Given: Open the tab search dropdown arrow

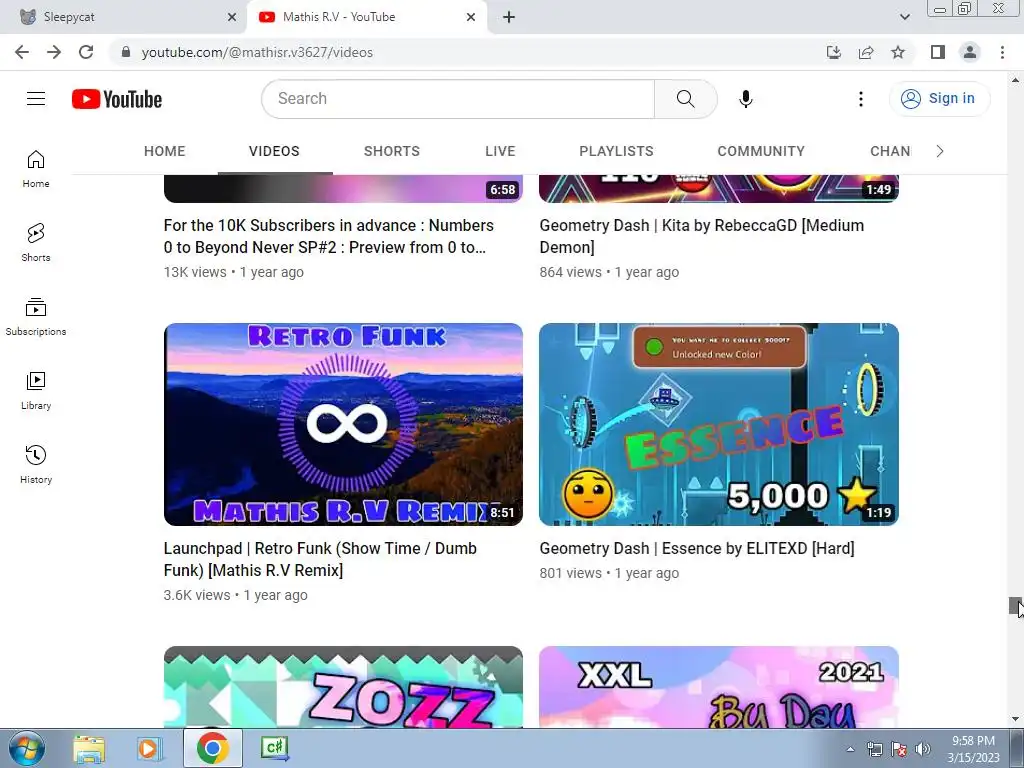Looking at the screenshot, I should pyautogui.click(x=904, y=17).
